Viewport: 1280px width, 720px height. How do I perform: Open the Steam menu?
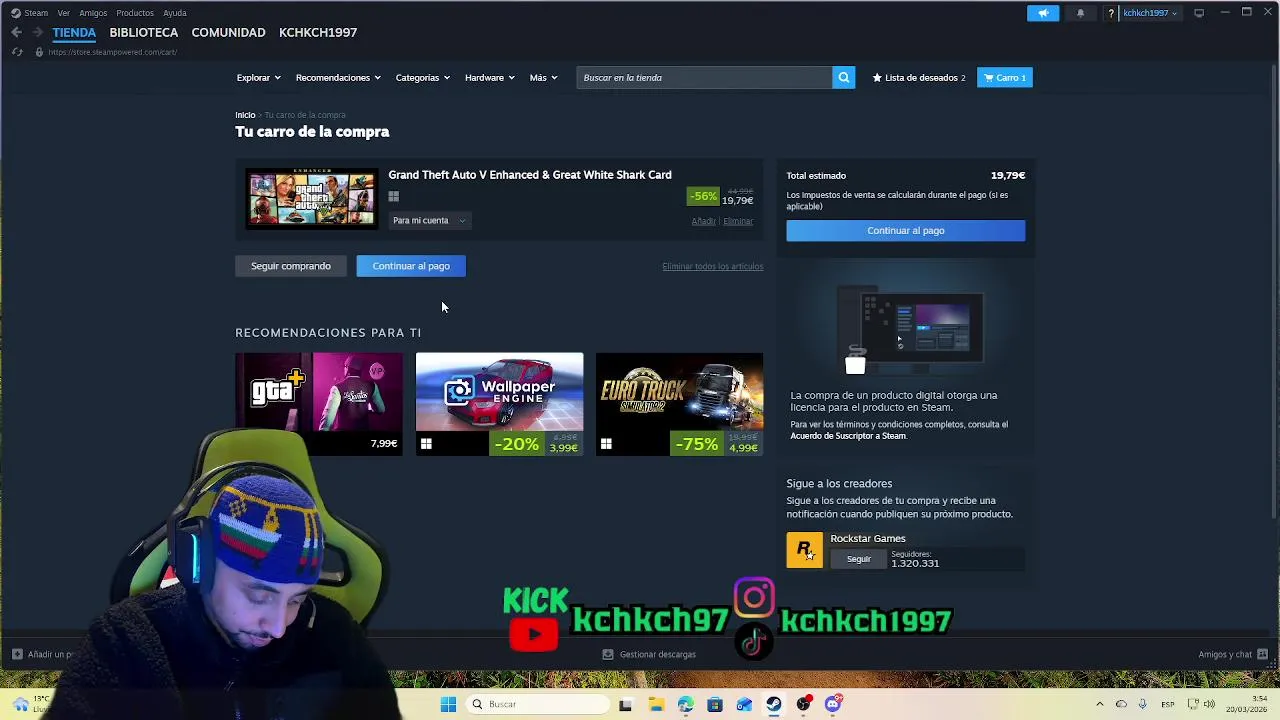36,13
